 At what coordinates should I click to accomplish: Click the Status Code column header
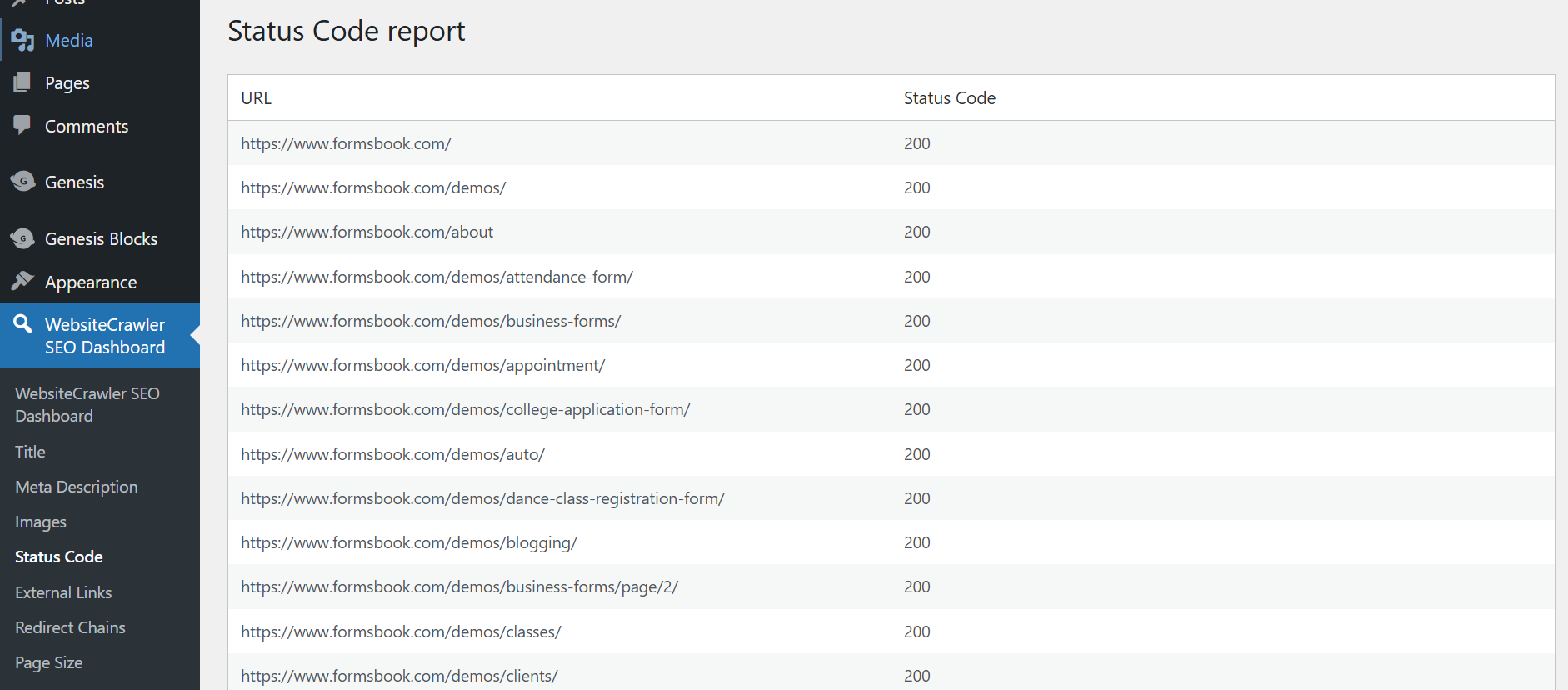click(949, 98)
